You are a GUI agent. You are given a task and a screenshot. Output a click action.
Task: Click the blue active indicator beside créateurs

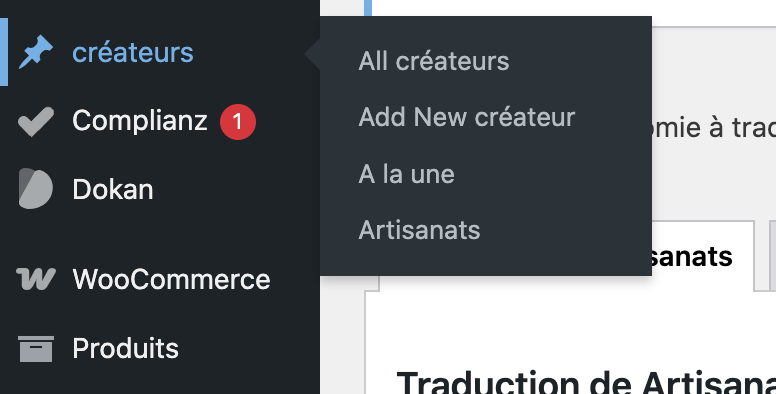click(x=4, y=52)
